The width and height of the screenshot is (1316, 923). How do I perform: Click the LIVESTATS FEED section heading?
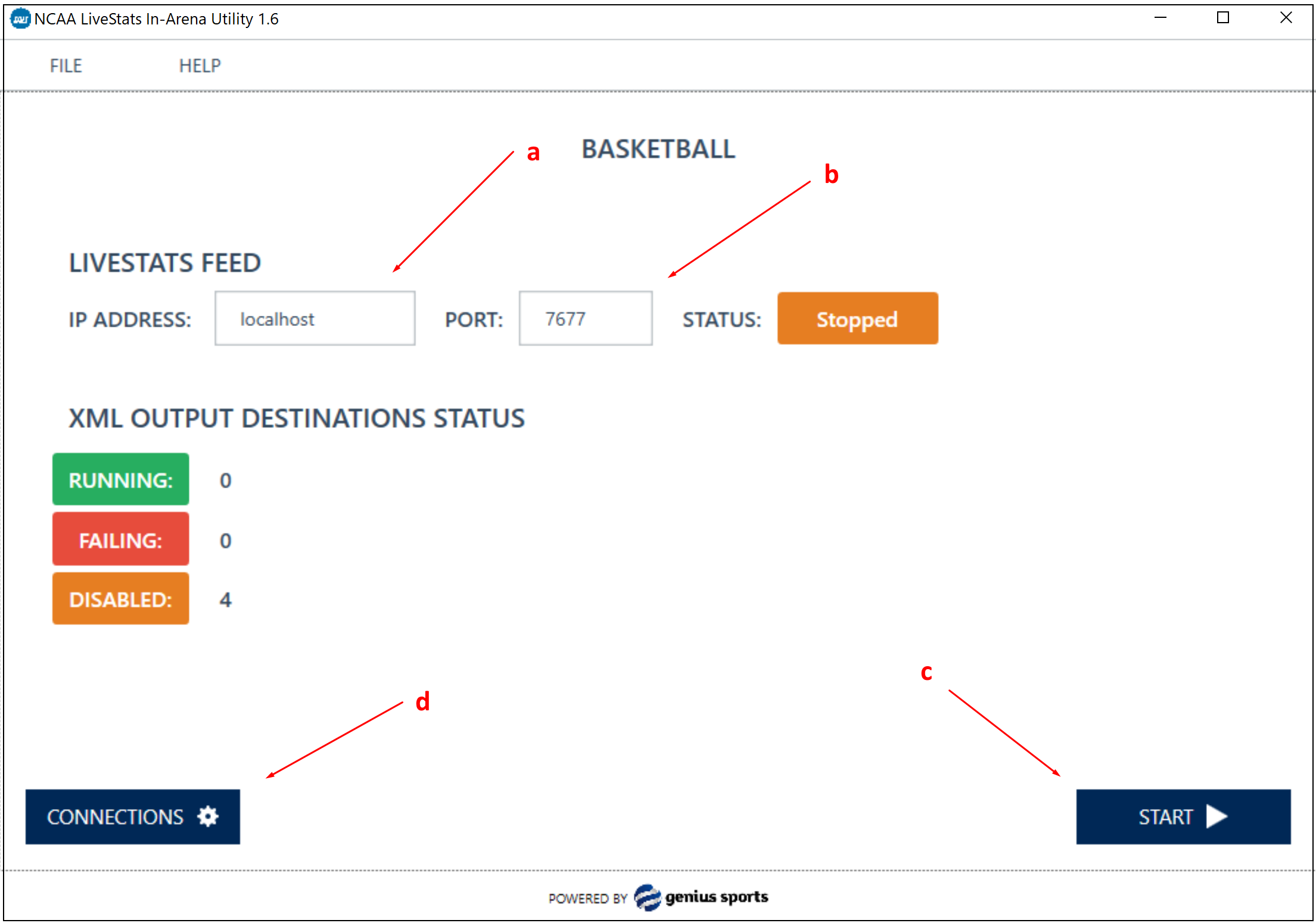(x=164, y=263)
